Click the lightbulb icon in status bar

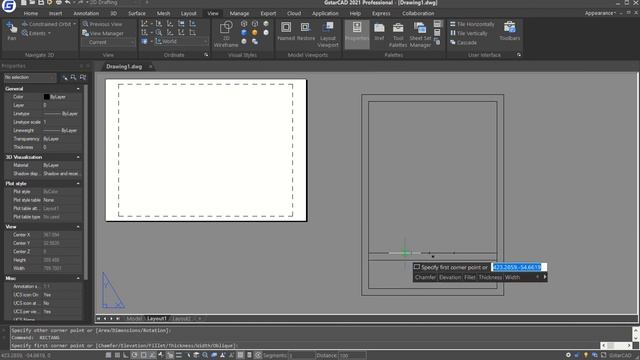click(x=586, y=356)
